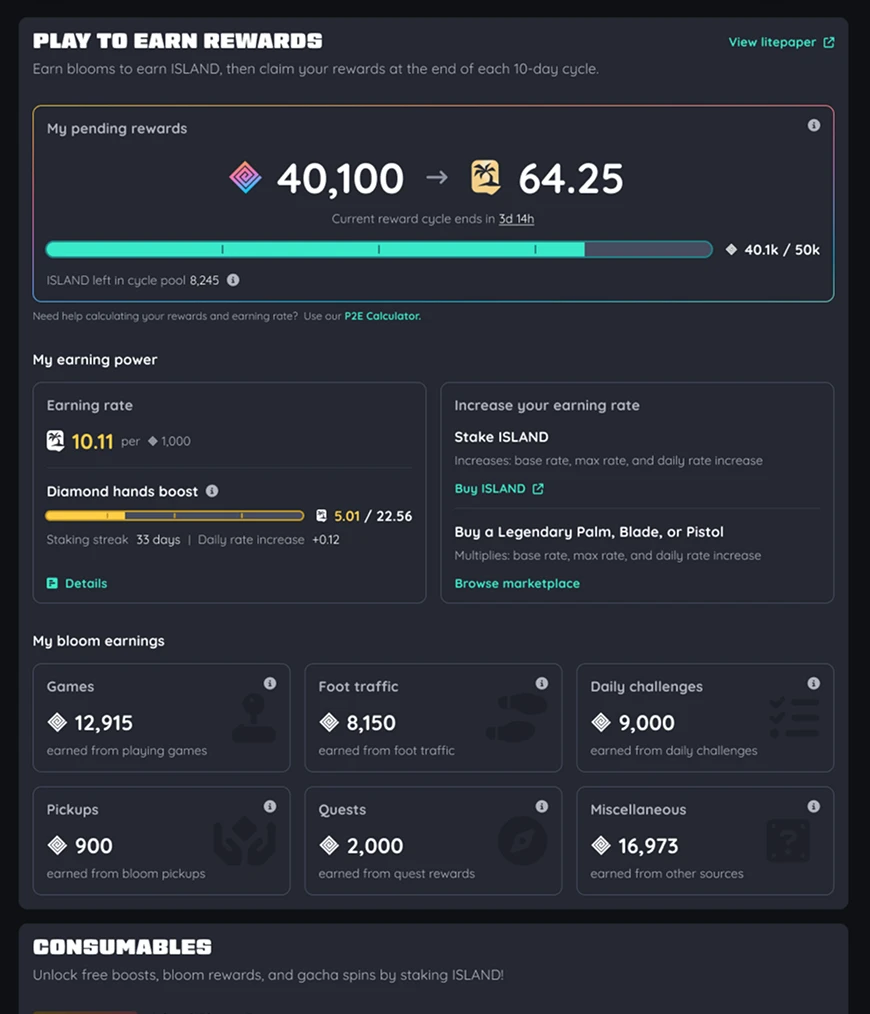Click the external link icon beside Buy ISLAND
This screenshot has height=1014, width=870.
coord(538,489)
